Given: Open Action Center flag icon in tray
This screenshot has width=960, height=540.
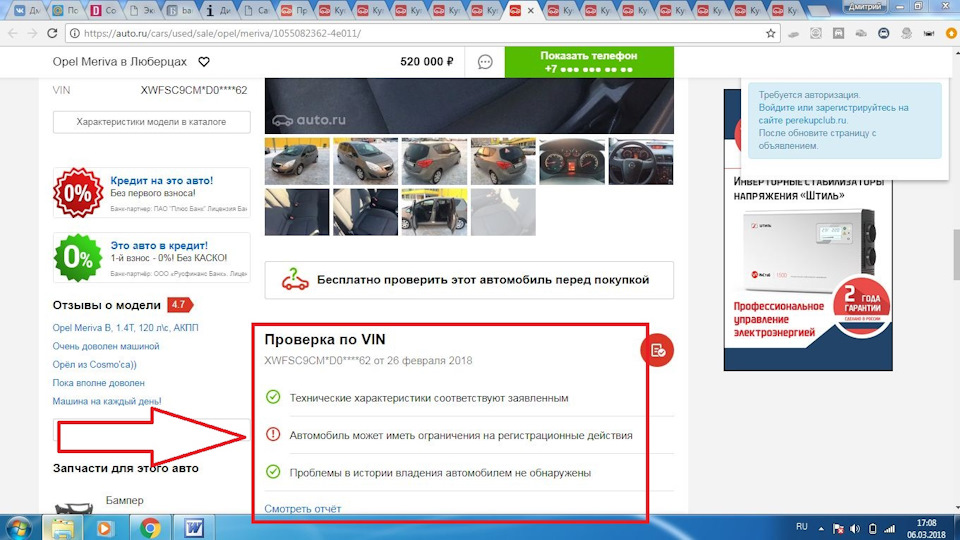Looking at the screenshot, I should coord(838,528).
